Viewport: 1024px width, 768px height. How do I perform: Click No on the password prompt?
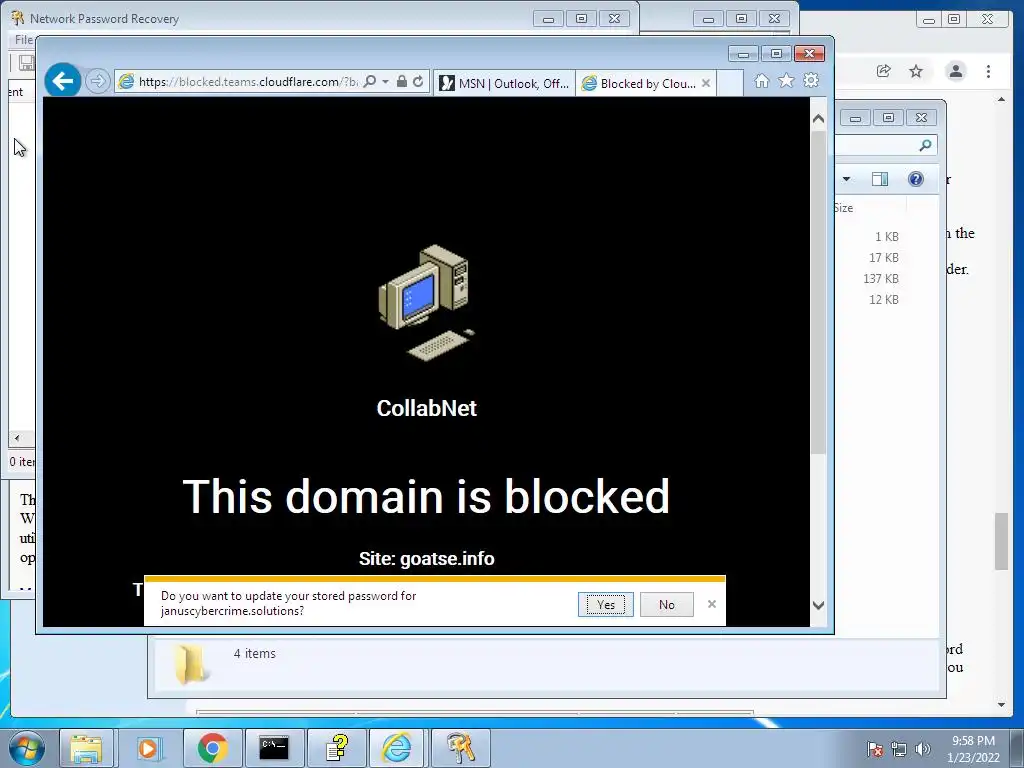667,605
